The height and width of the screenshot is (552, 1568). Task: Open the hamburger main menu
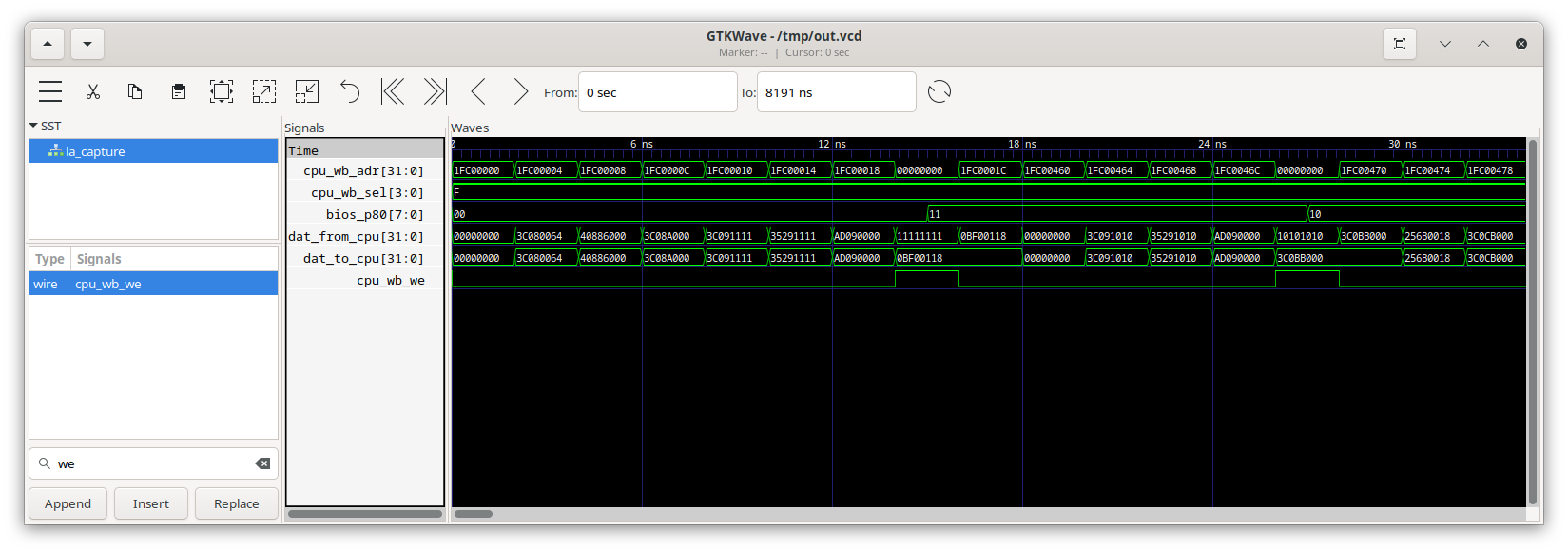pyautogui.click(x=50, y=91)
